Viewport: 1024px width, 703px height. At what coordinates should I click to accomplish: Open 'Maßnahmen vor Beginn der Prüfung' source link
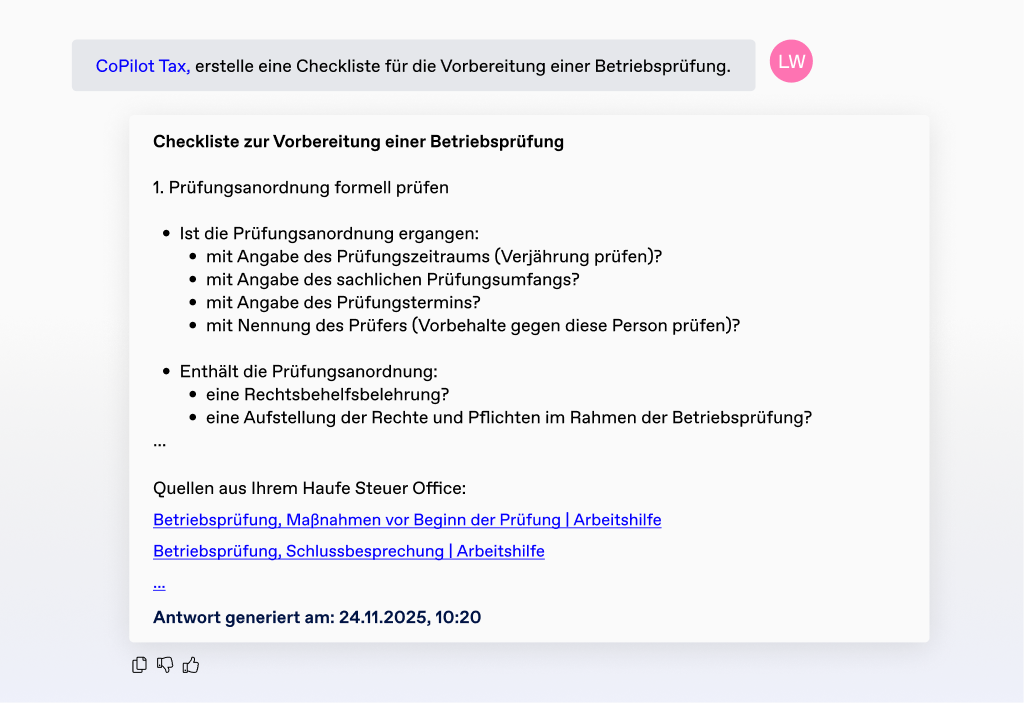click(407, 520)
